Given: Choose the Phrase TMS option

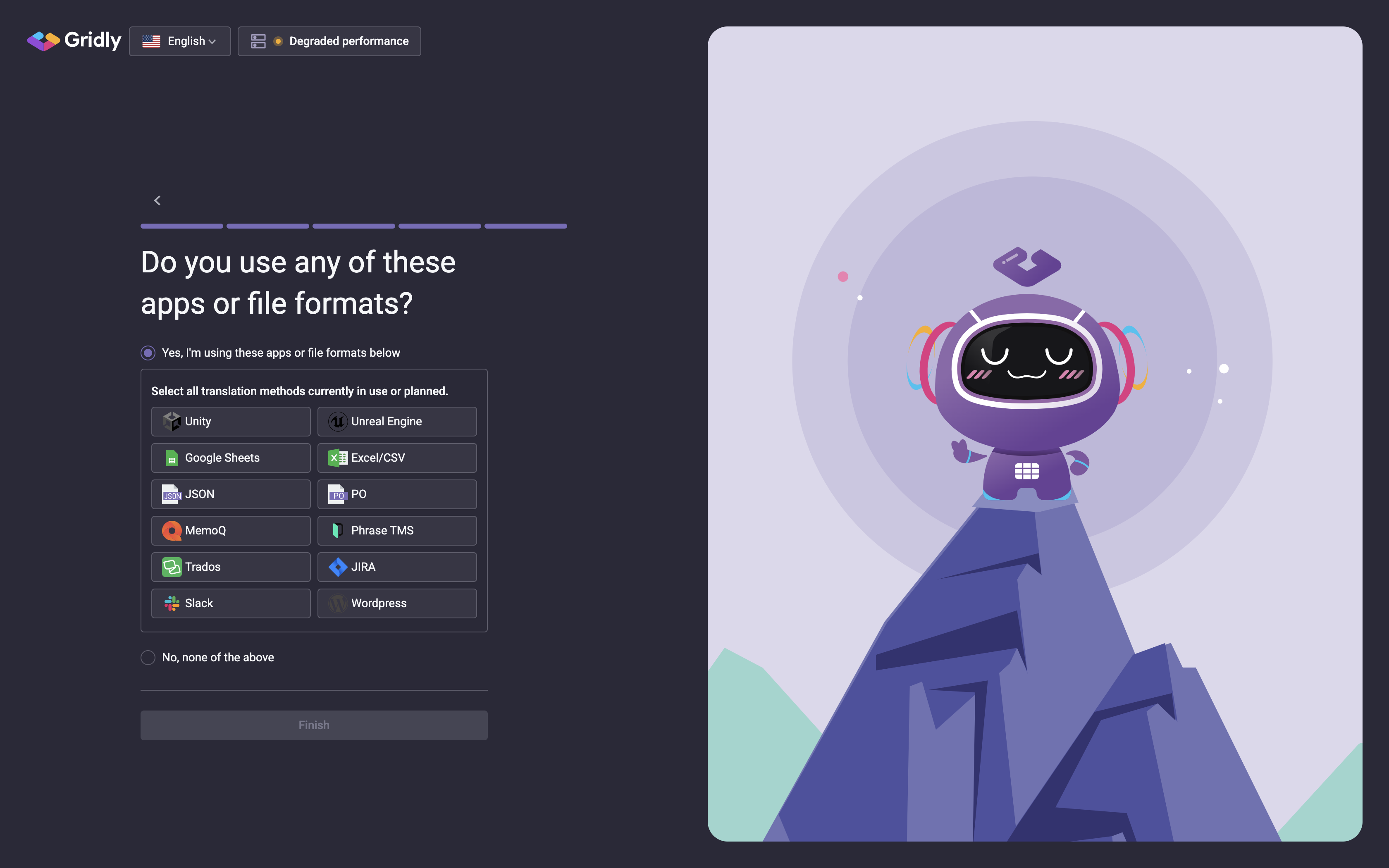Looking at the screenshot, I should (396, 530).
